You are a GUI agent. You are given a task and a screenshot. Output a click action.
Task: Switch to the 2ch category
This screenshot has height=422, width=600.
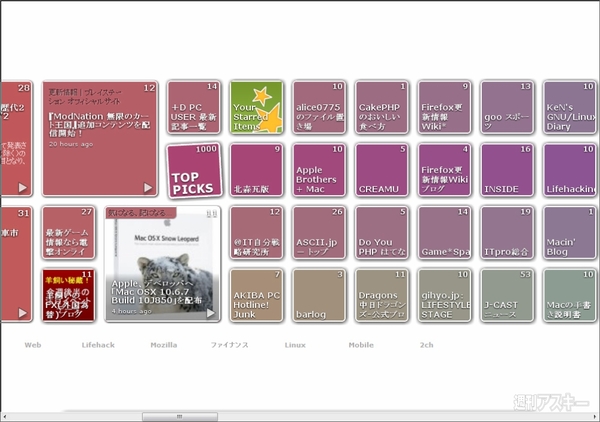click(x=427, y=345)
